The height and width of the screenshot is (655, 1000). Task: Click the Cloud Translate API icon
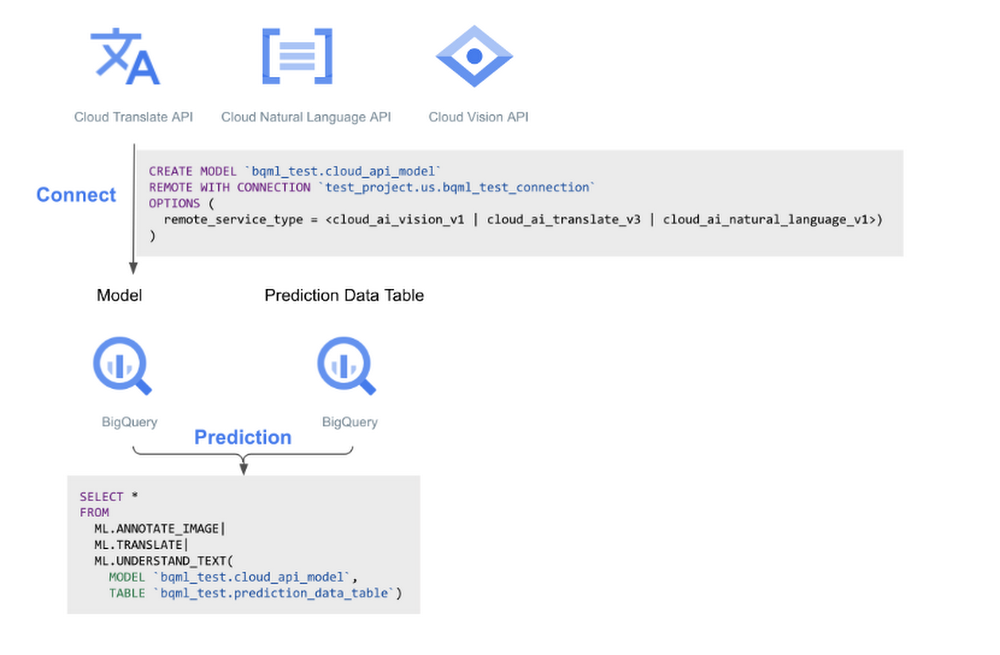pyautogui.click(x=125, y=56)
